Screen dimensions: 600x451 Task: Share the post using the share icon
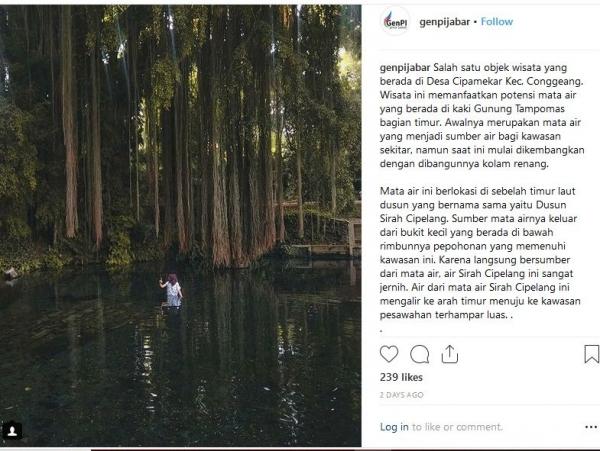pos(450,354)
